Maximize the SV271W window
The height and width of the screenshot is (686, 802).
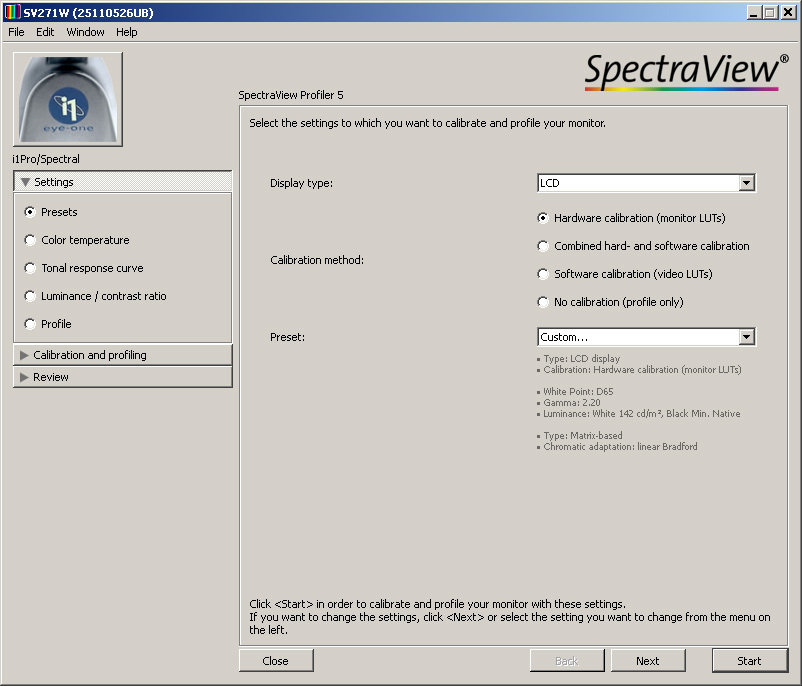coord(770,13)
